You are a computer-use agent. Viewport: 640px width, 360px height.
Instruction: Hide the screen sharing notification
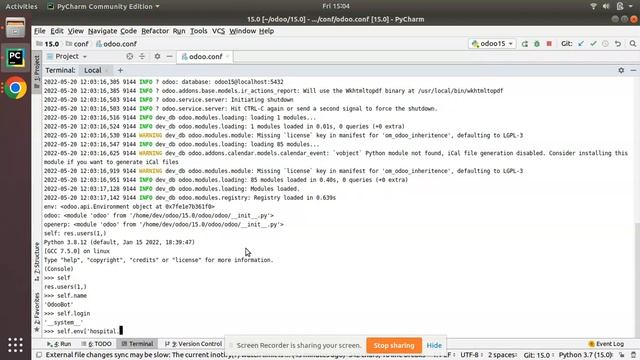coord(434,345)
